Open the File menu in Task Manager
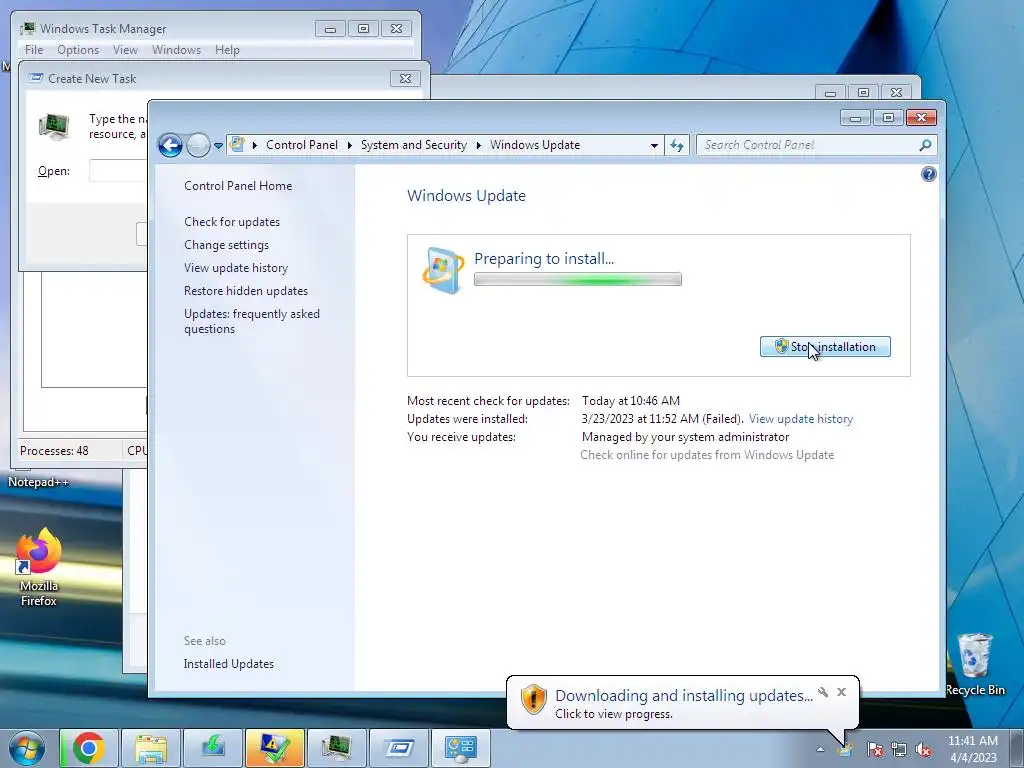The width and height of the screenshot is (1024, 768). pos(34,50)
